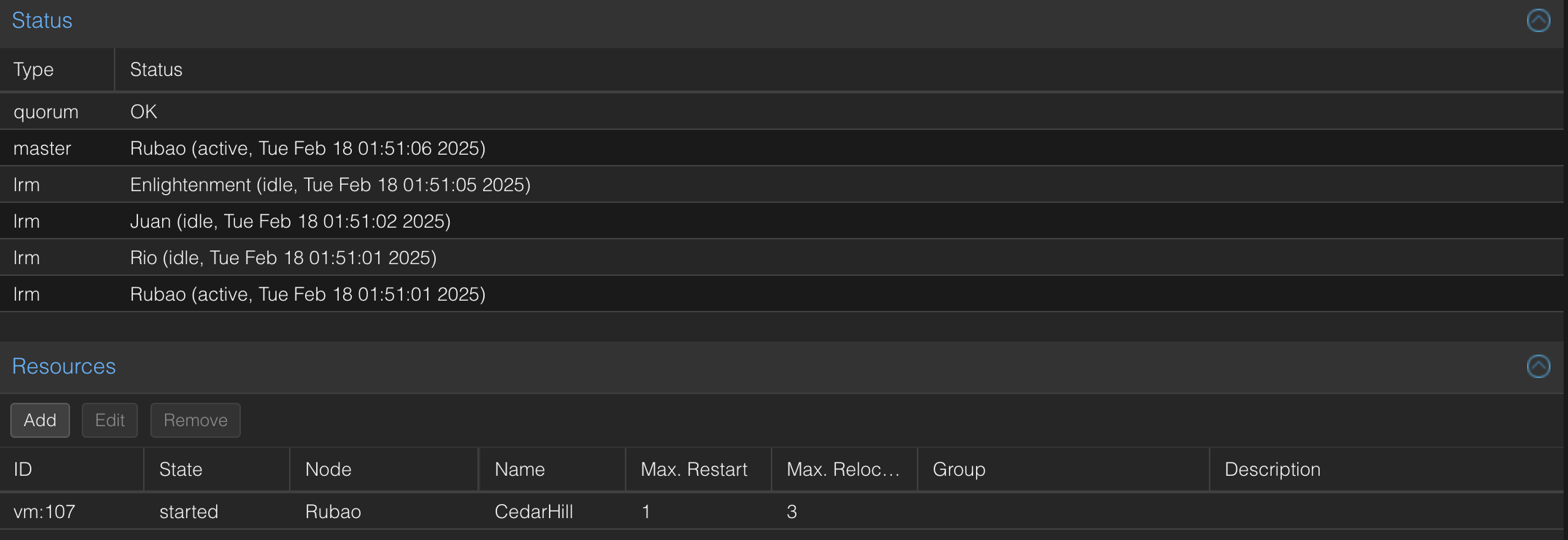The width and height of the screenshot is (1568, 540).
Task: Sort by the Node column header
Action: [384, 469]
